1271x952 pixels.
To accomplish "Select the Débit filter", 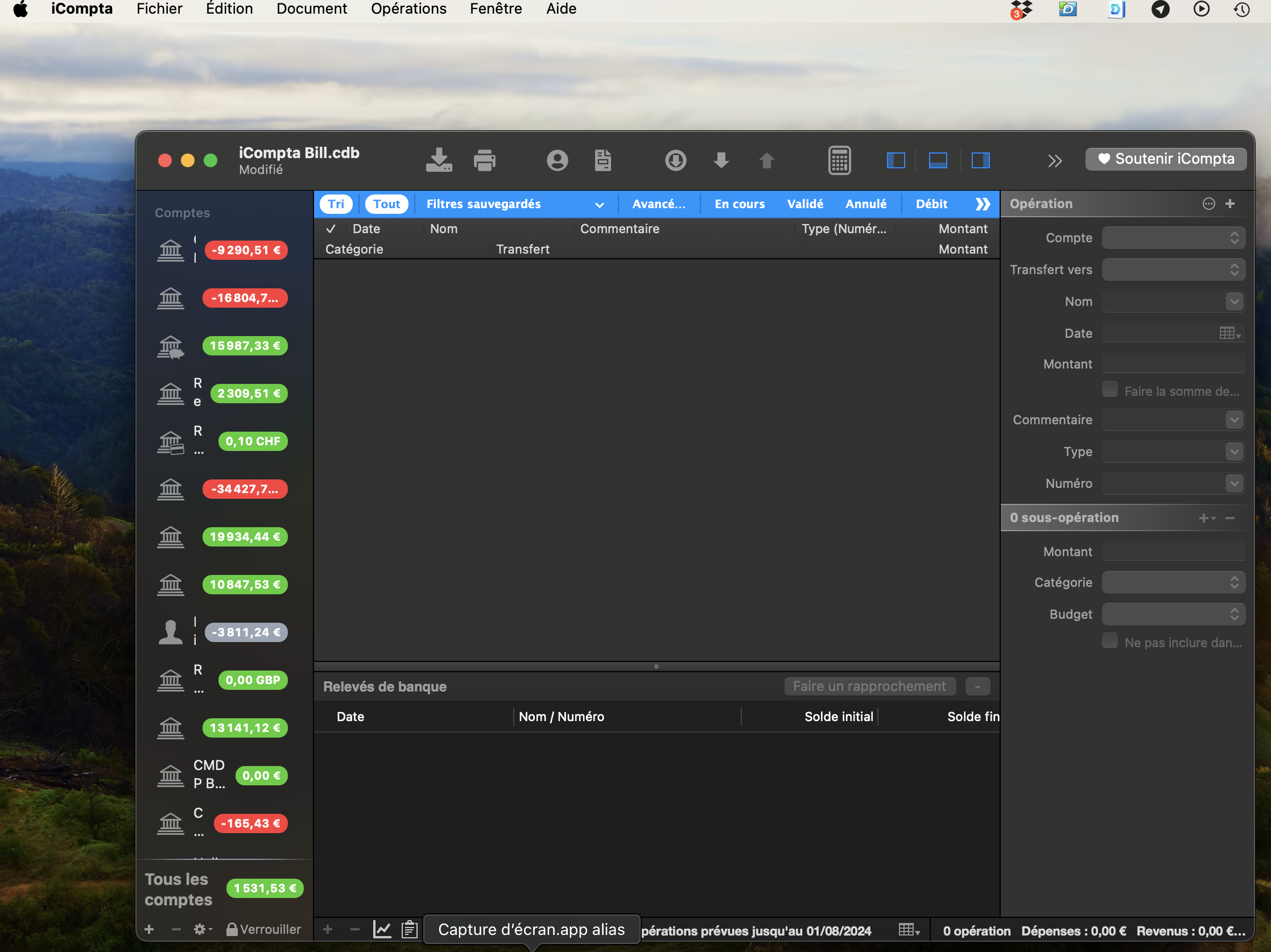I will point(931,204).
